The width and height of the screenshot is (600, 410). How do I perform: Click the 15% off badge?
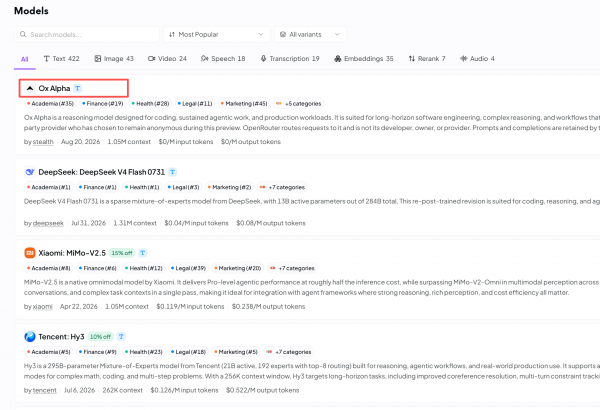[122, 253]
